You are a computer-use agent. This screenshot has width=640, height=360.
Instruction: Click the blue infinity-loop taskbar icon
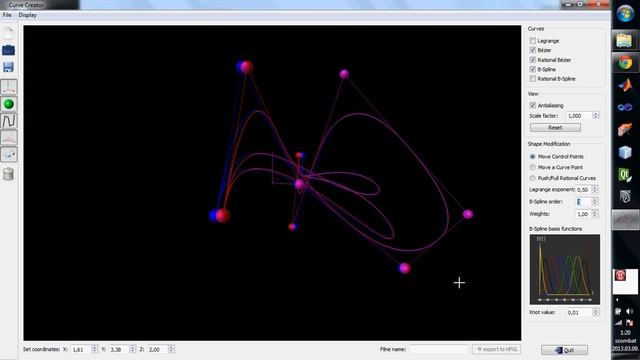point(625,107)
